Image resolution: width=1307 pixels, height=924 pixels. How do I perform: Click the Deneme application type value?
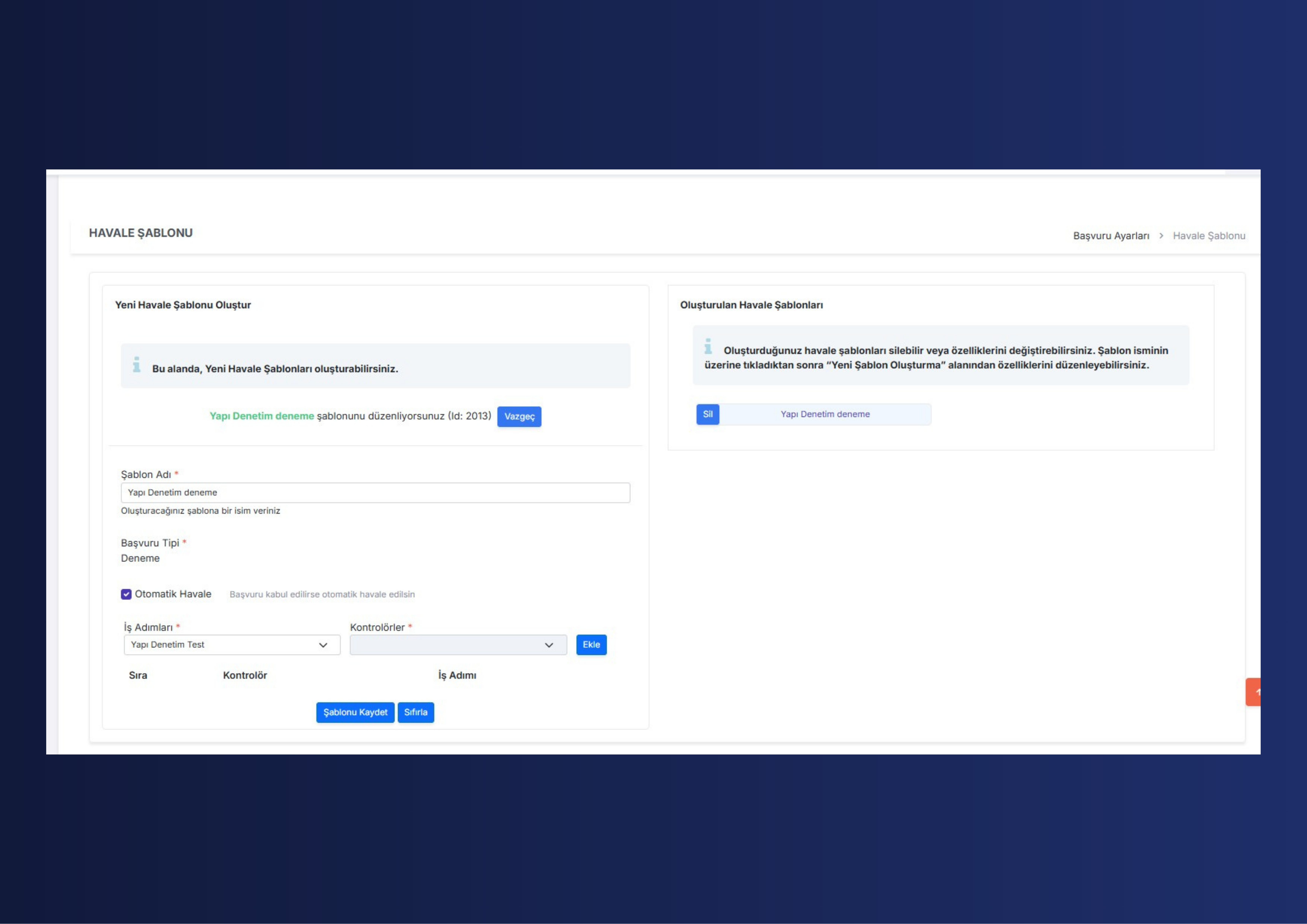tap(140, 559)
